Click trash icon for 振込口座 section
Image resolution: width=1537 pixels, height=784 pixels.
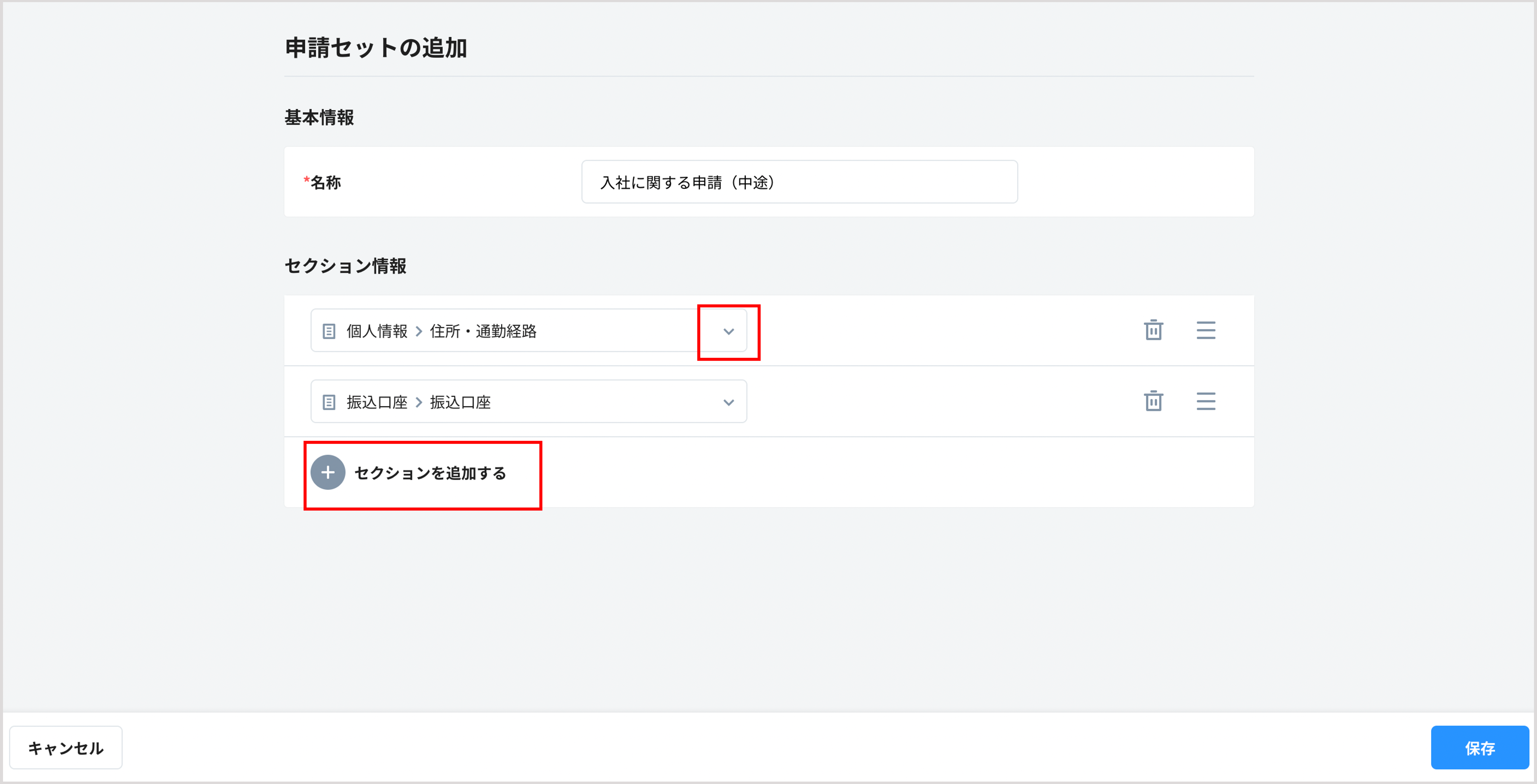tap(1153, 401)
